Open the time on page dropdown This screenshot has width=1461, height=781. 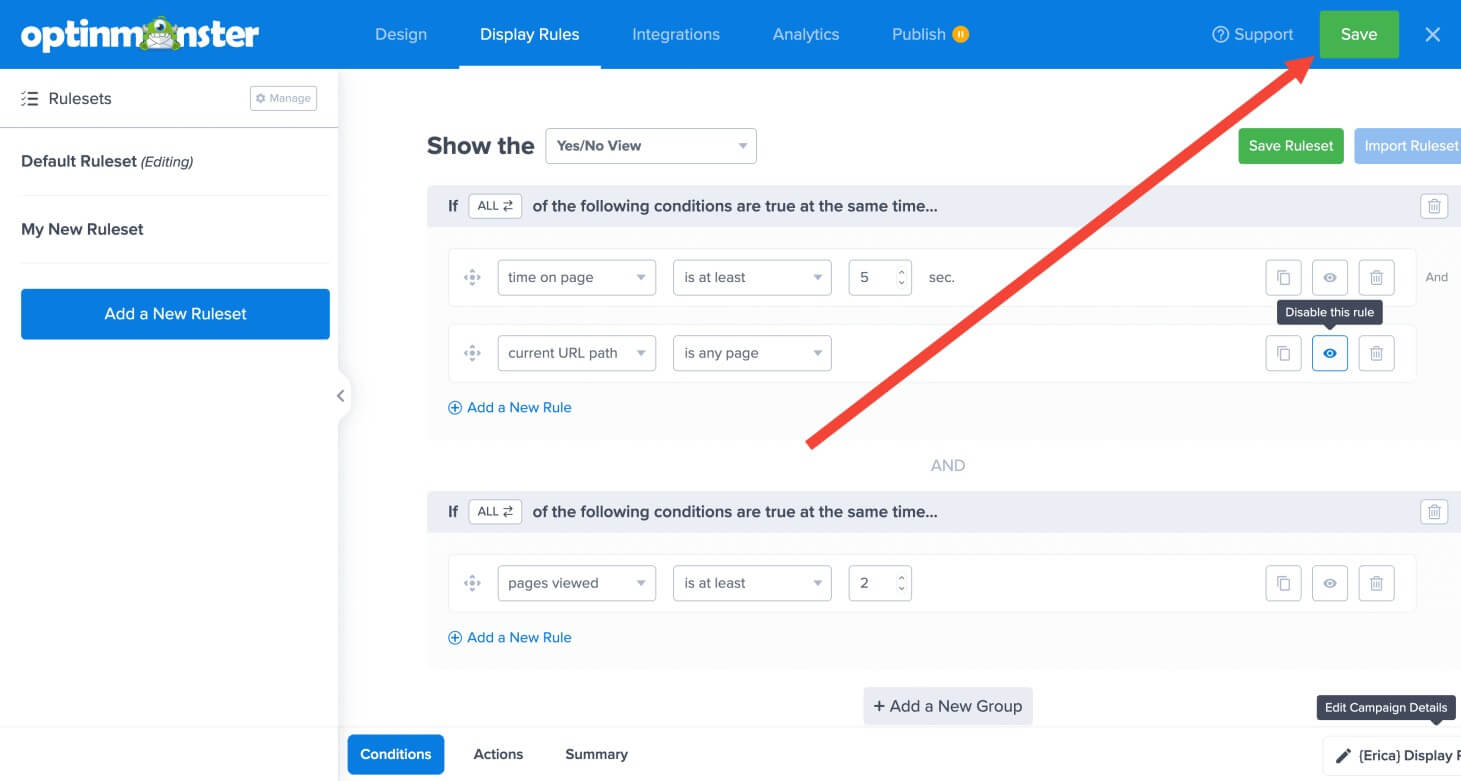coord(576,277)
